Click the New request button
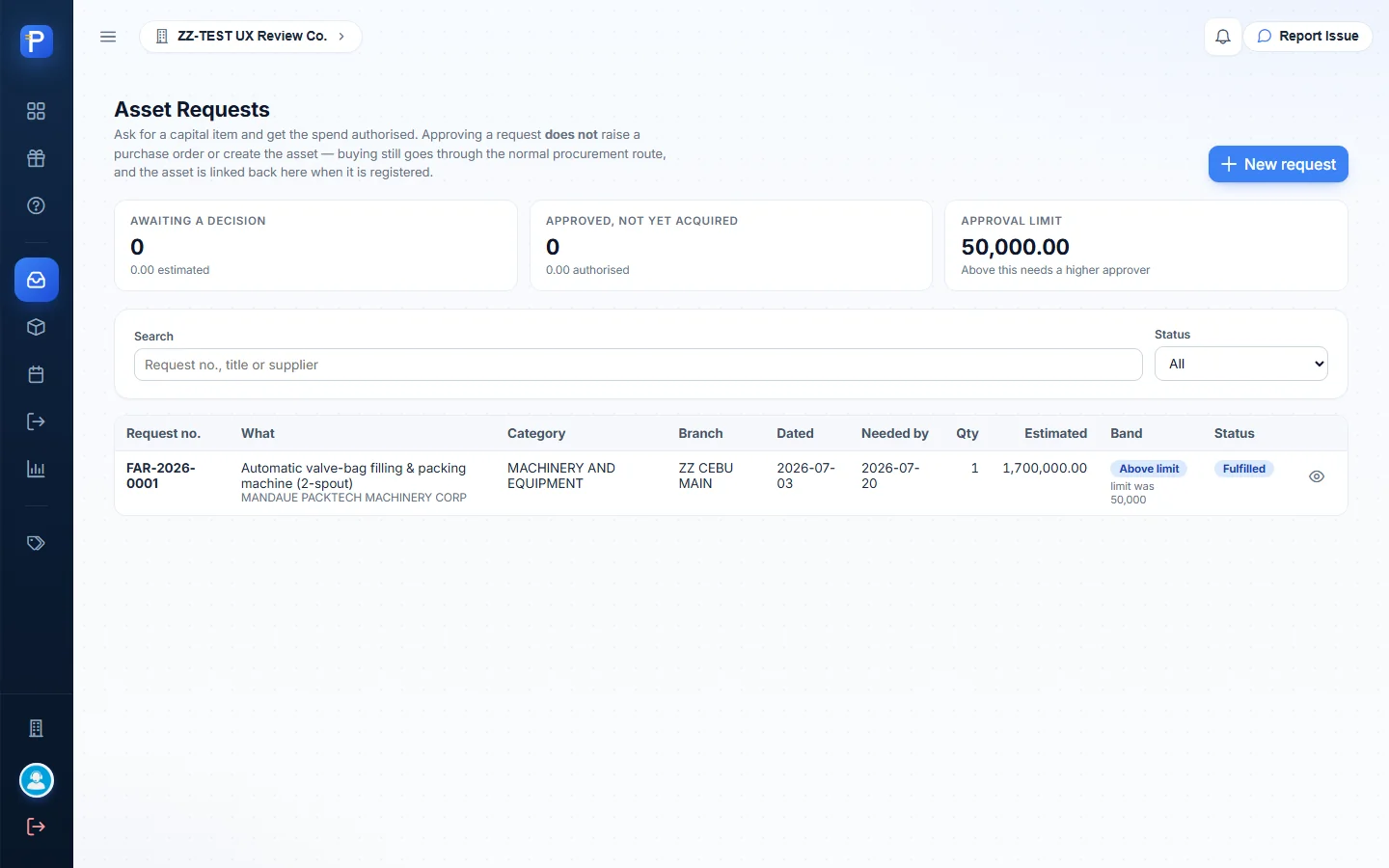 click(x=1278, y=164)
